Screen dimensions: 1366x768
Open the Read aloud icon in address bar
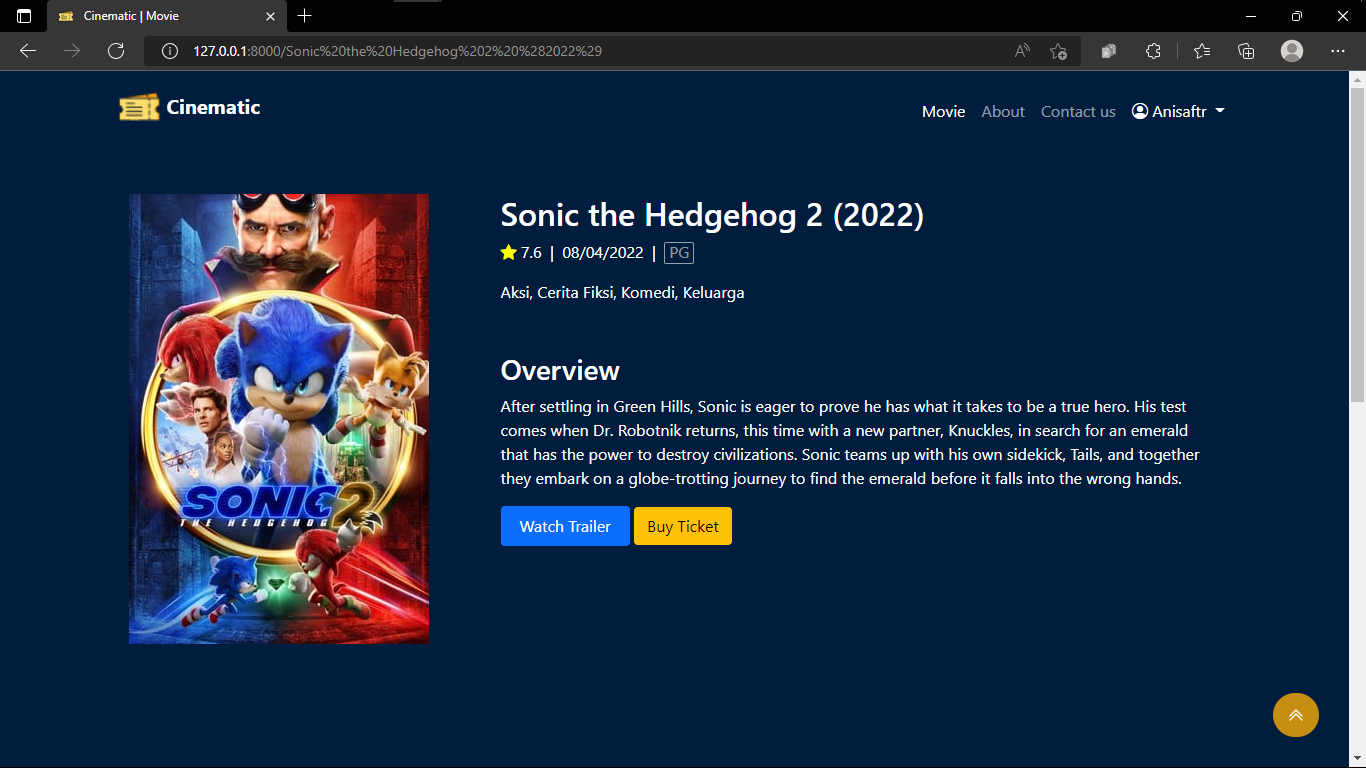point(1022,51)
